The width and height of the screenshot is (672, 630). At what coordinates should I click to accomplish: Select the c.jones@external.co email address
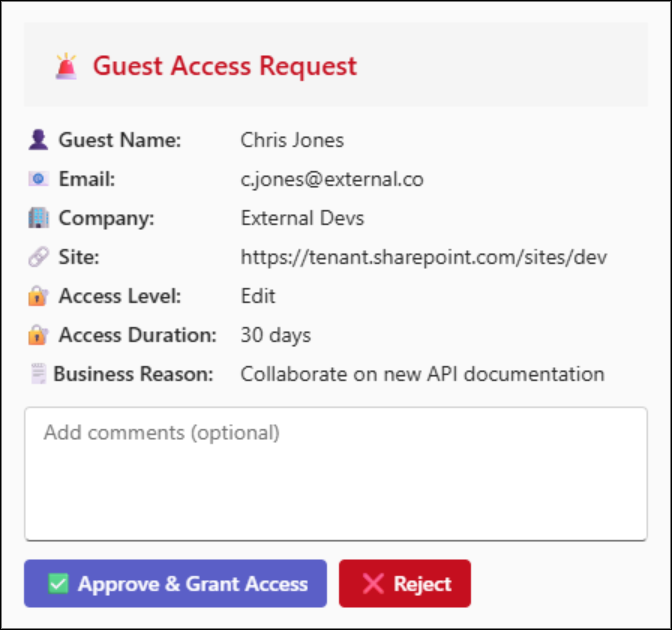pos(332,179)
